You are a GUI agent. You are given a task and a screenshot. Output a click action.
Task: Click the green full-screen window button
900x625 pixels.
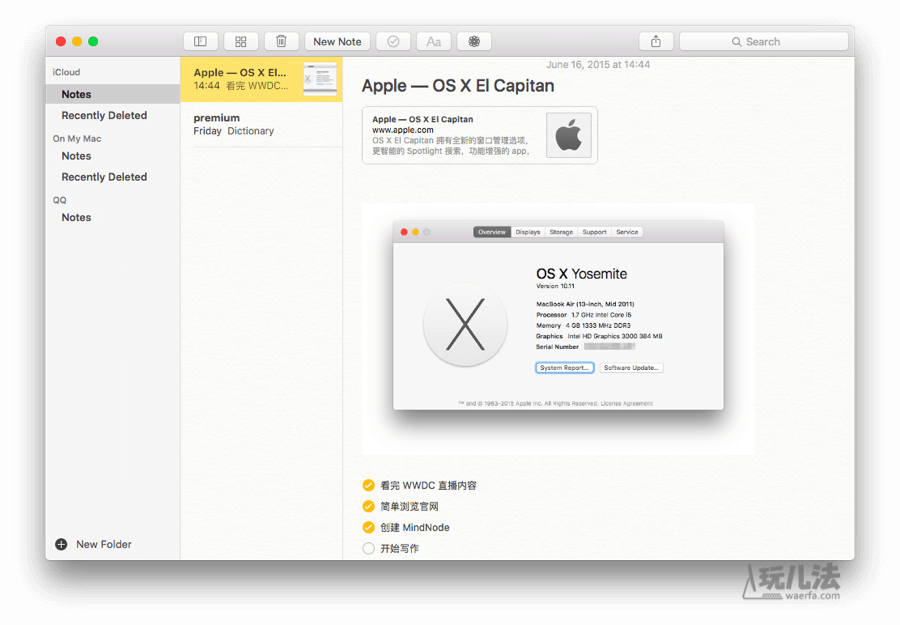pos(93,41)
